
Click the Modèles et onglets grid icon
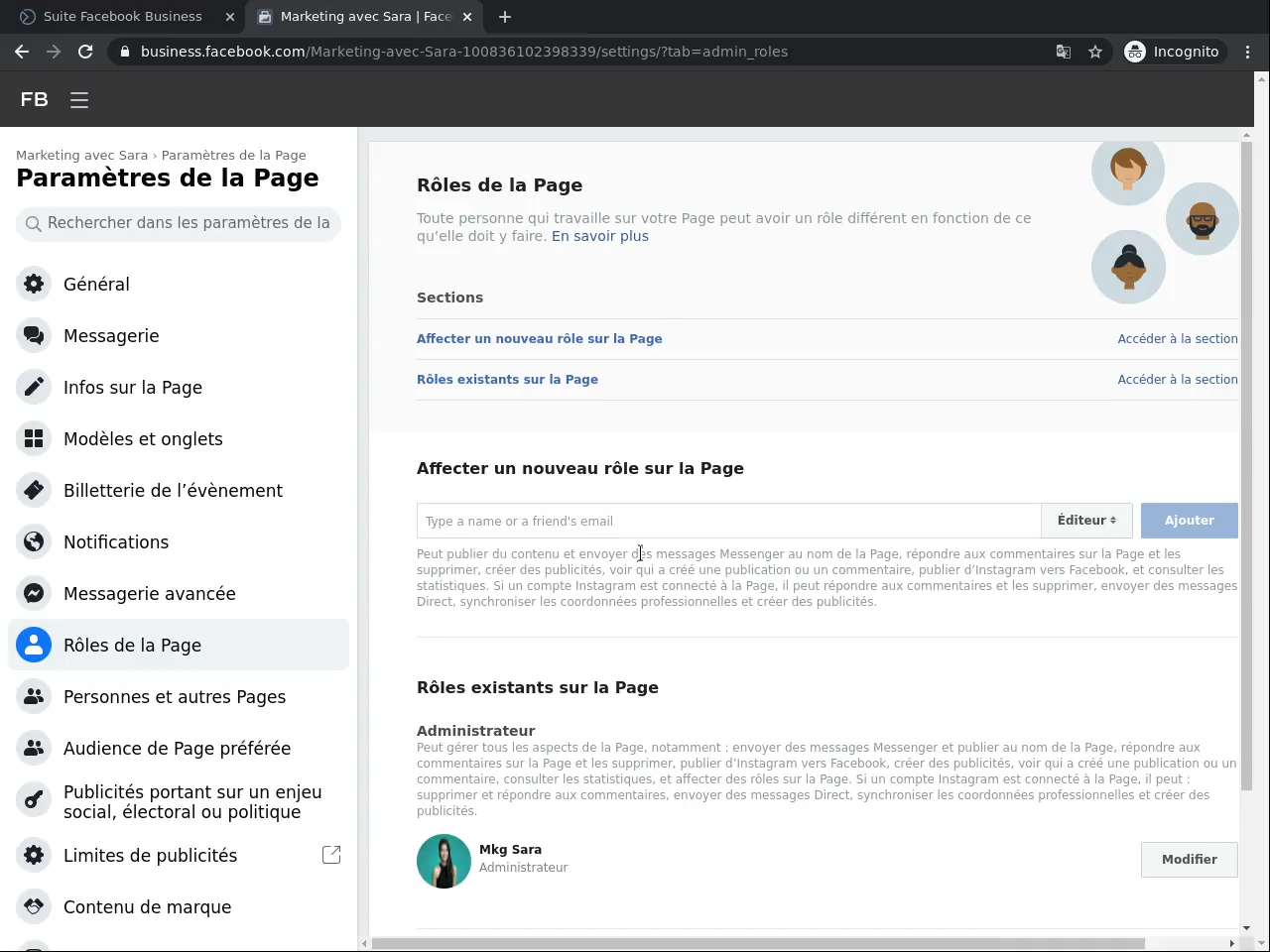pos(34,438)
